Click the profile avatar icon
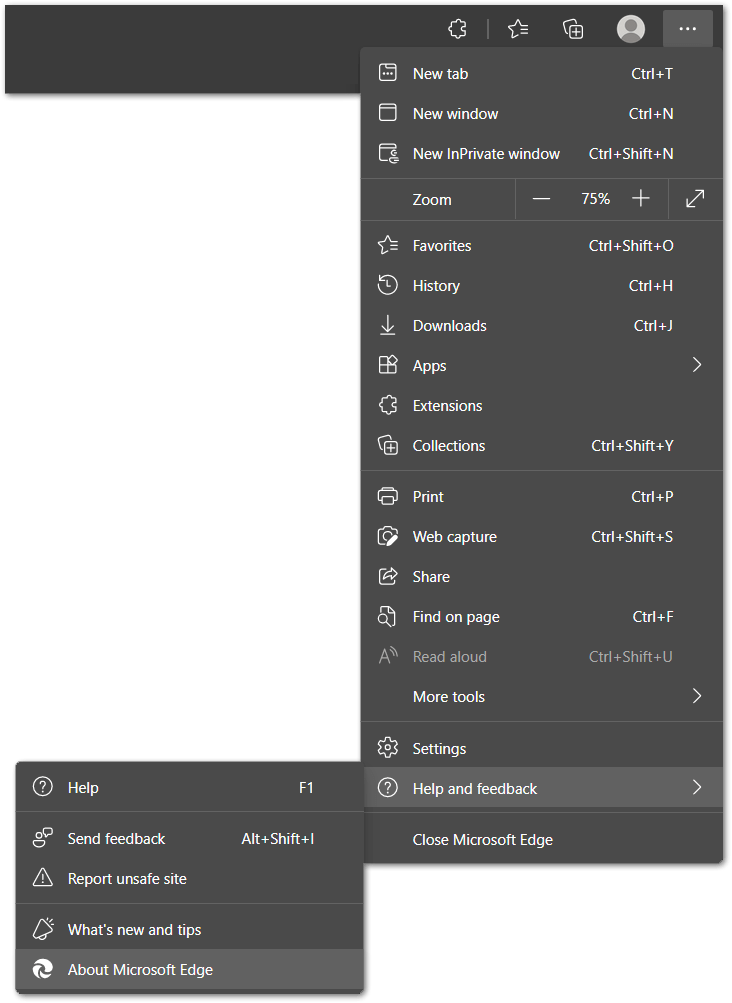 pyautogui.click(x=630, y=29)
